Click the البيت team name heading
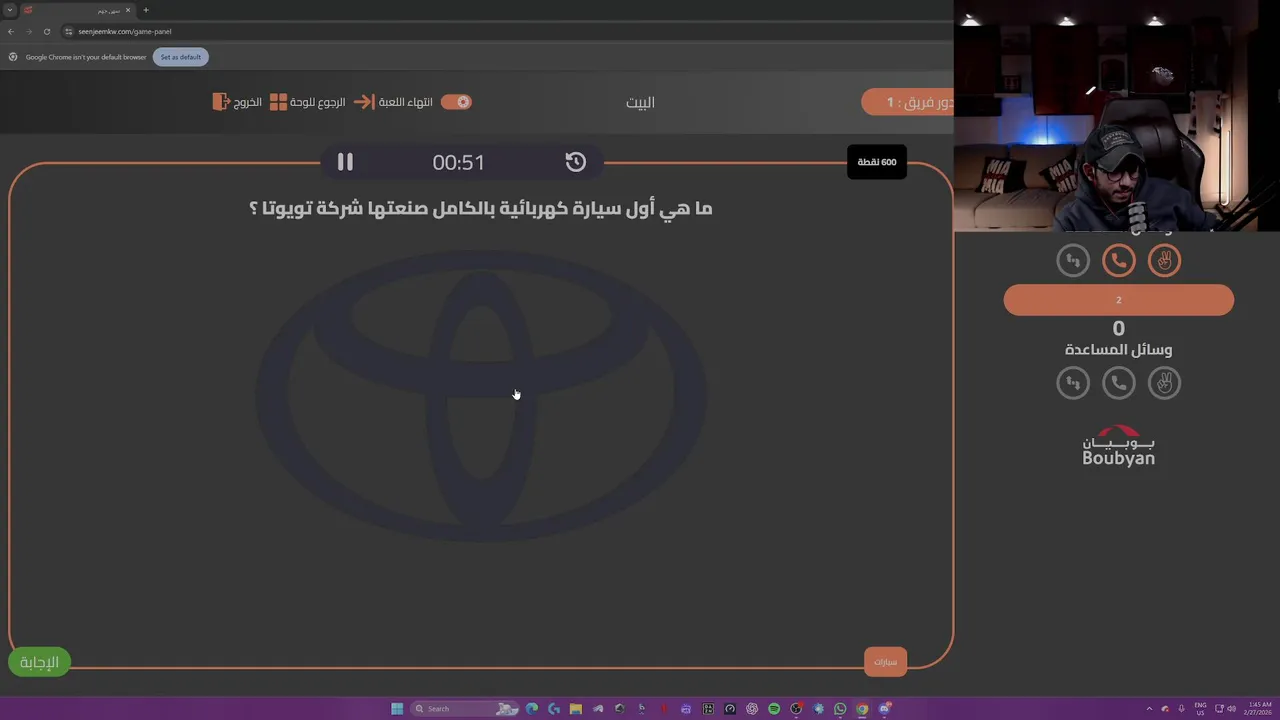Screen dimensions: 1280x720 click(640, 102)
